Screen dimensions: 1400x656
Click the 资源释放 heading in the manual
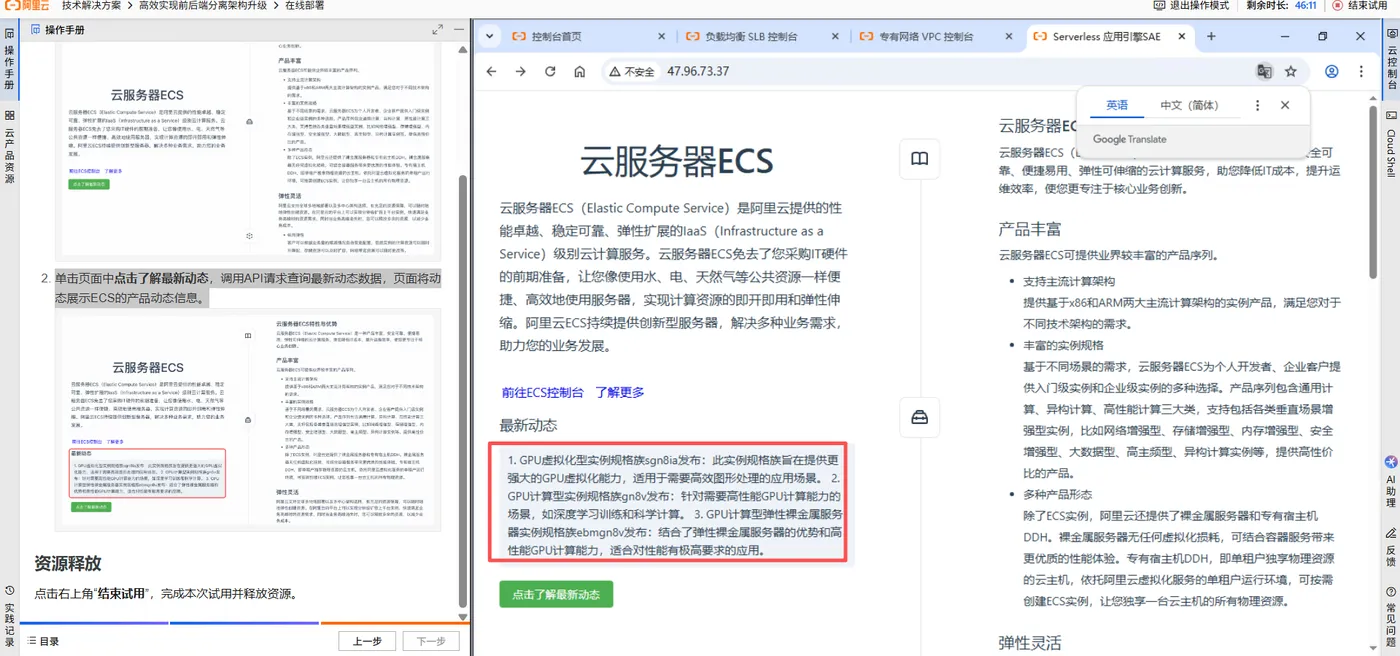68,563
